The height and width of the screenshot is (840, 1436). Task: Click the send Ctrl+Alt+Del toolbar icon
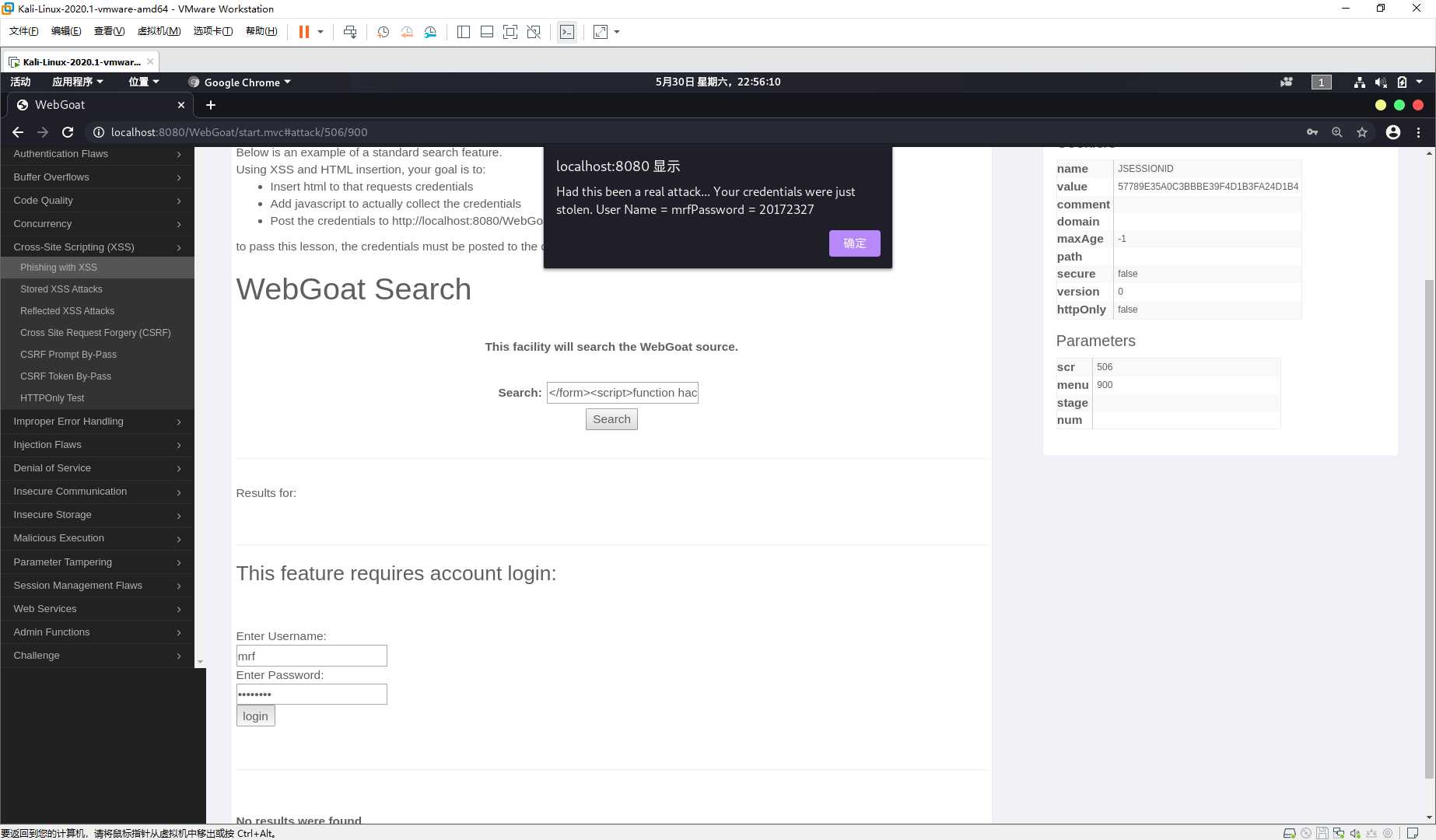(350, 32)
